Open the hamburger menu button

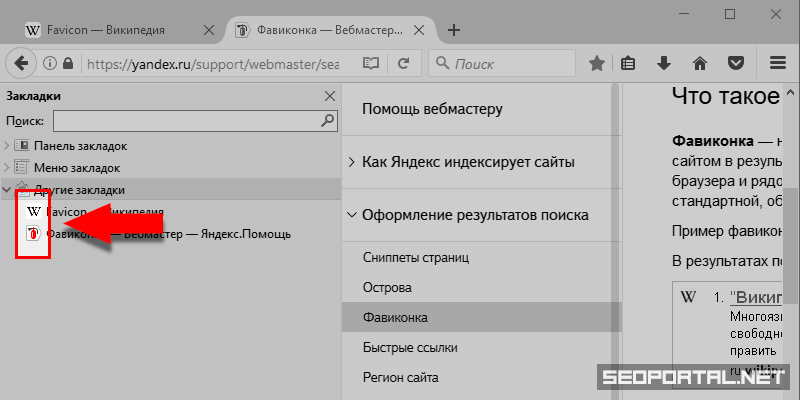point(777,64)
